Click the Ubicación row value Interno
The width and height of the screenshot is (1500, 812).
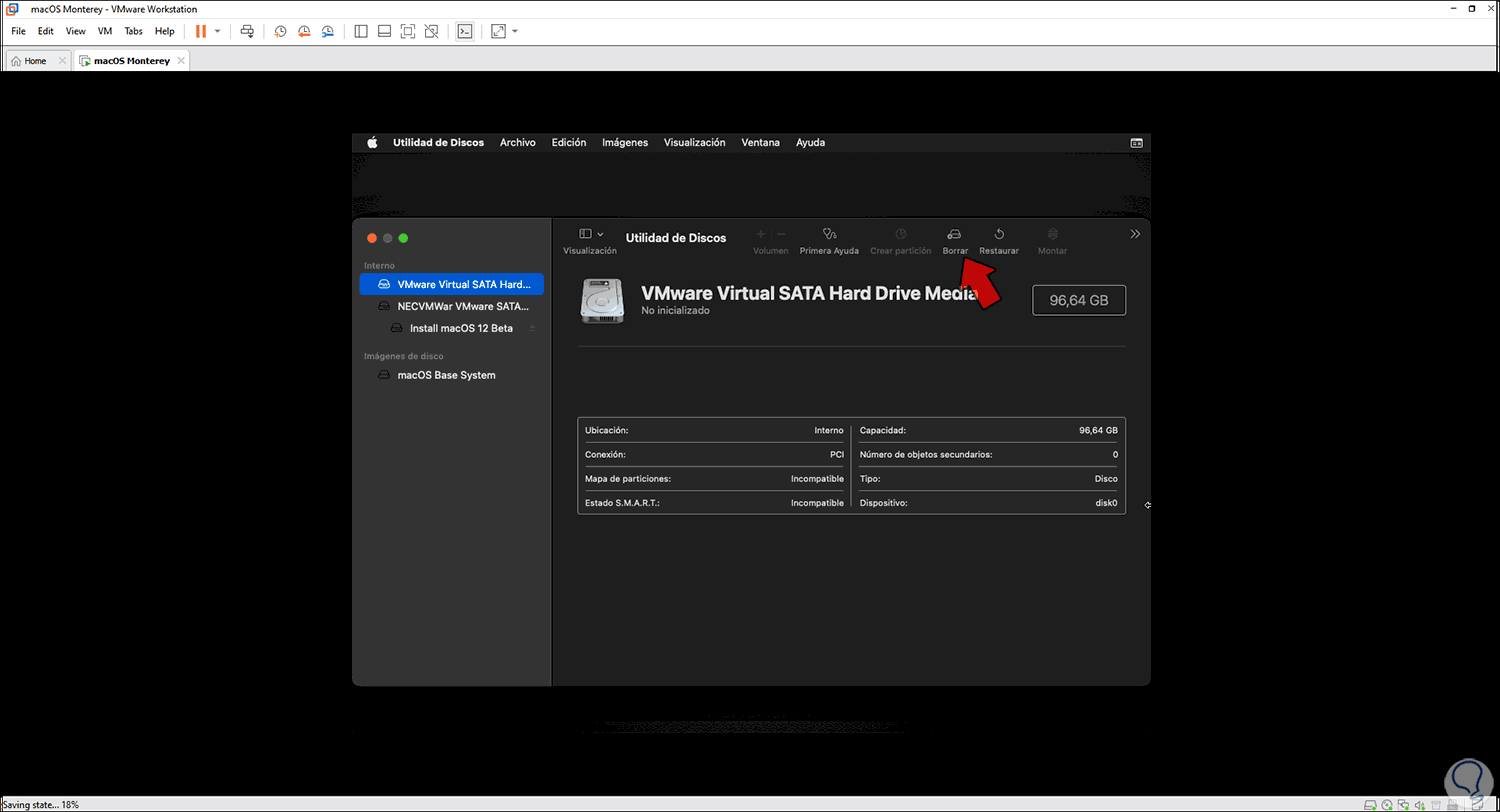tap(829, 430)
